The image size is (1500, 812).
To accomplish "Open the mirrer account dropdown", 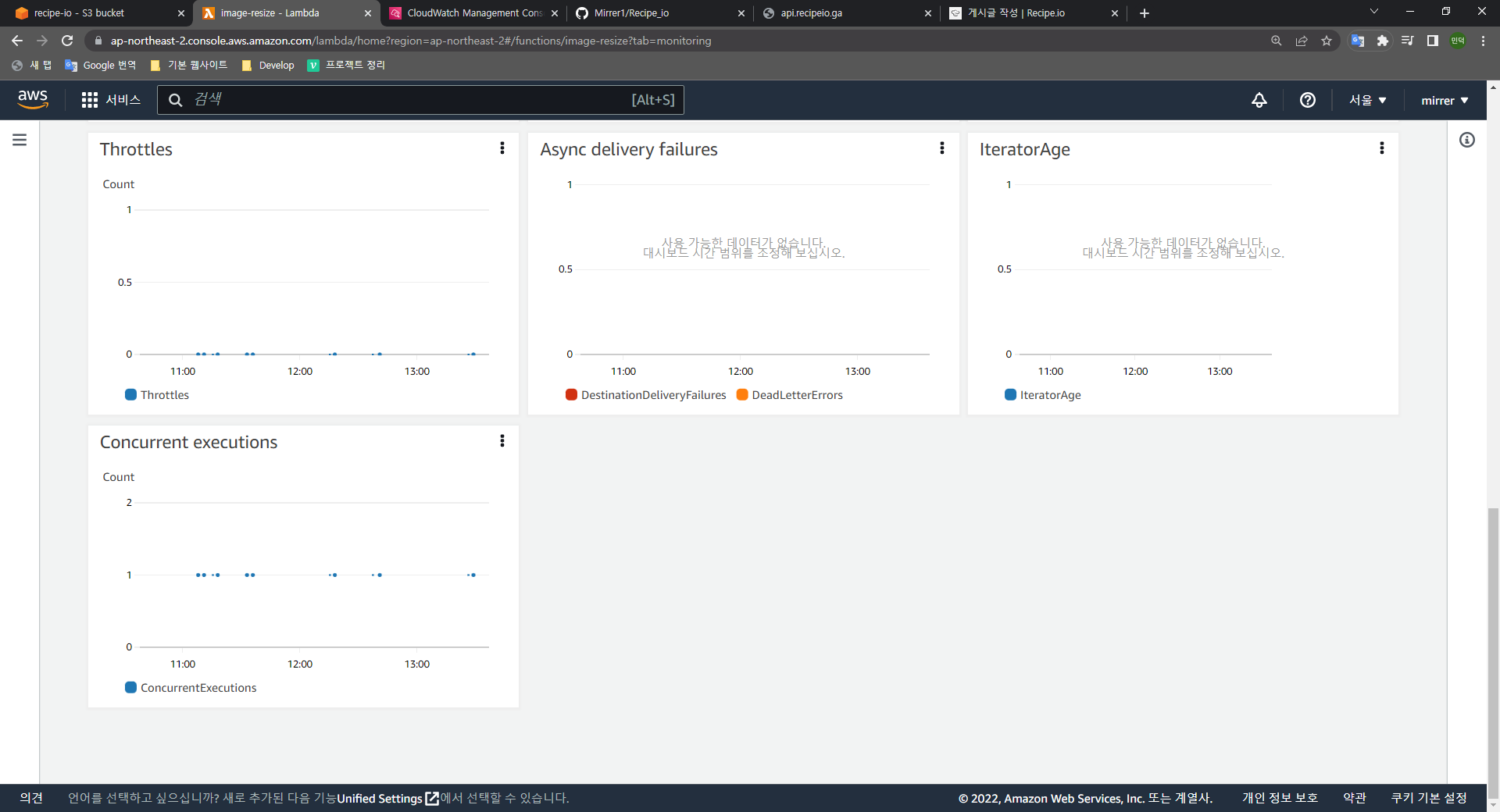I will pyautogui.click(x=1445, y=100).
